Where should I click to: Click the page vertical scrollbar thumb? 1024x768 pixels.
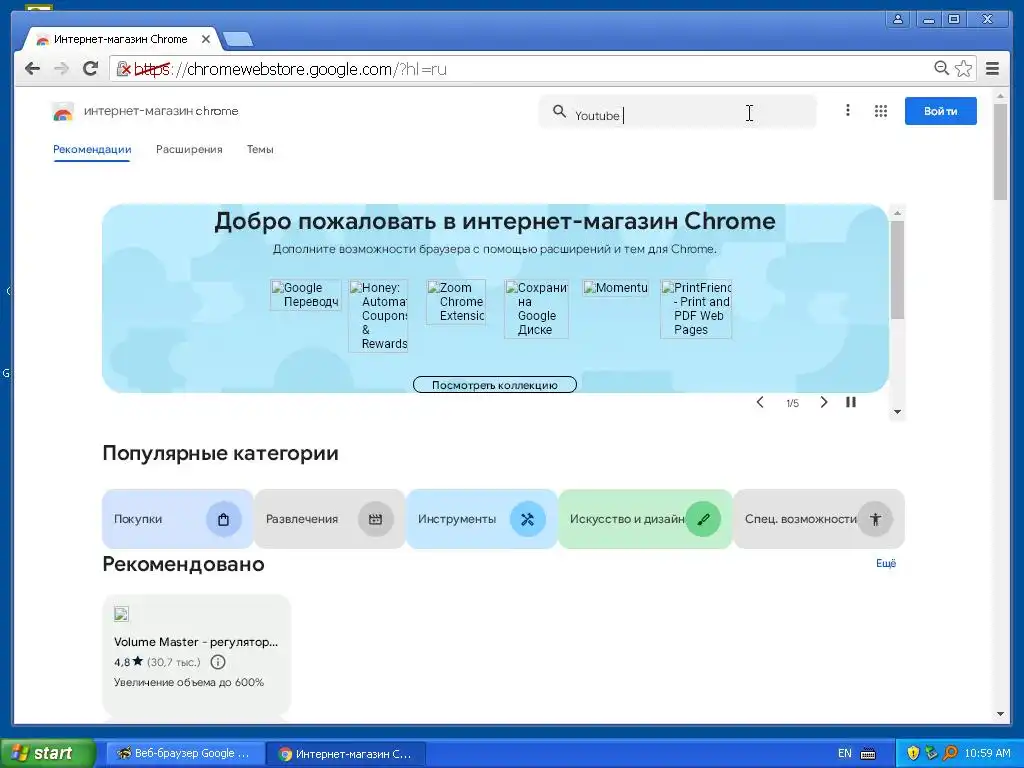tap(1000, 152)
